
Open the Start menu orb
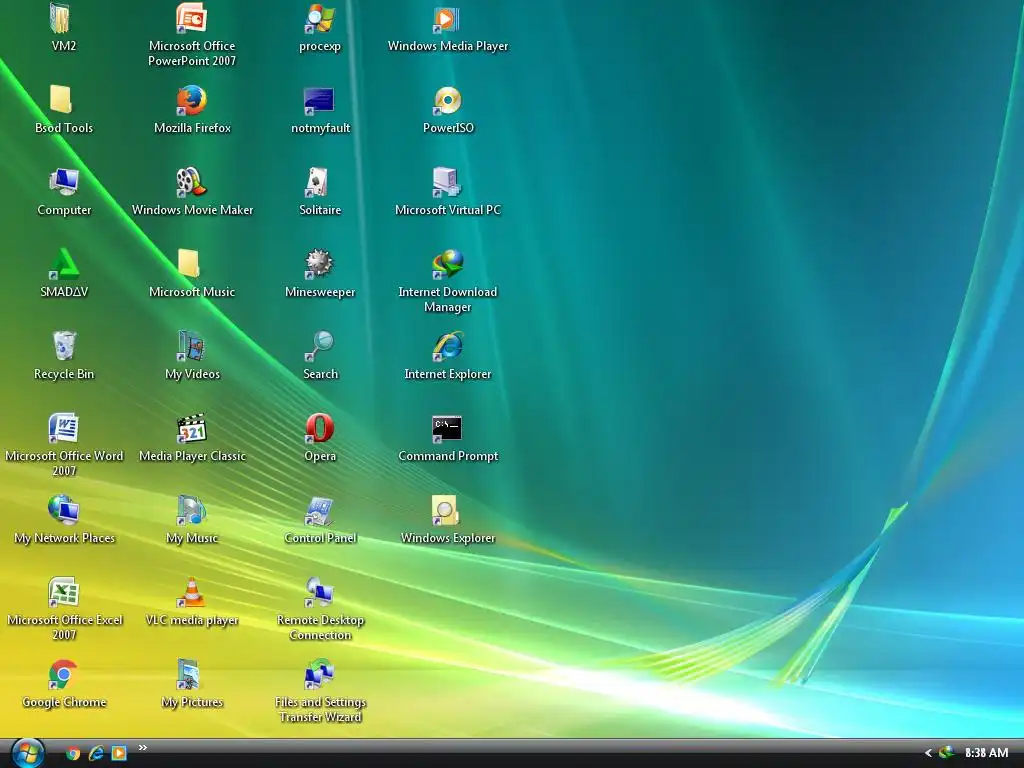coord(27,753)
